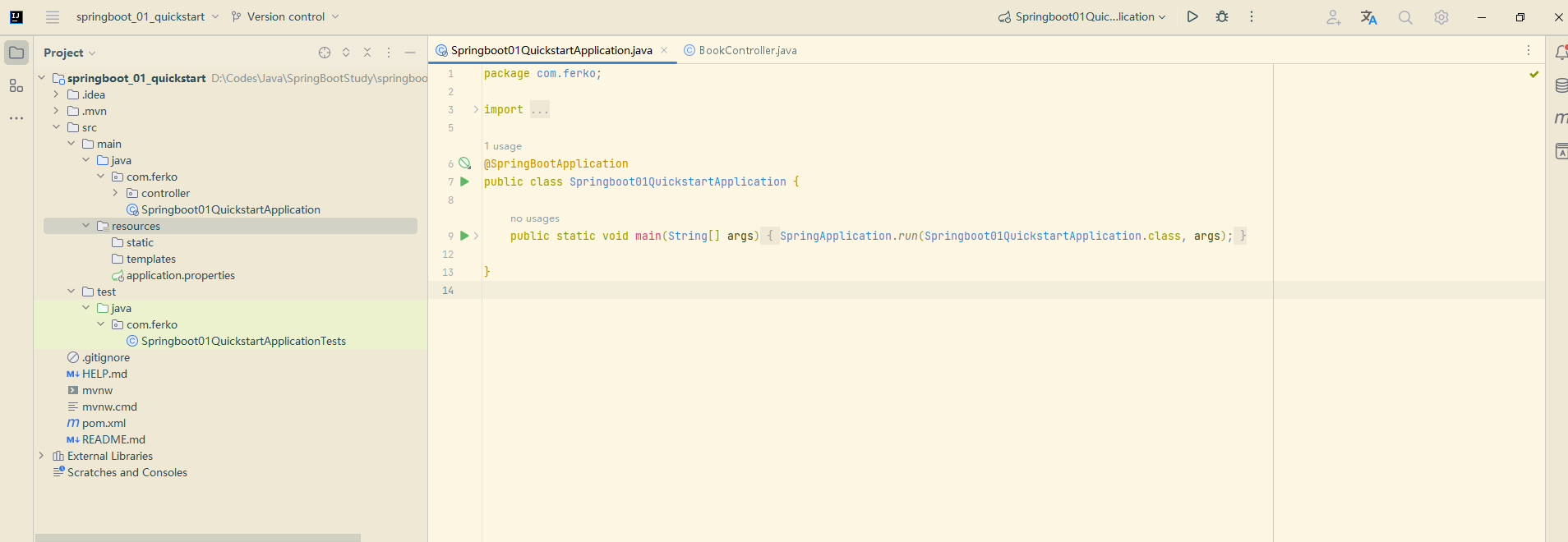Open Maven tool window icon
Viewport: 1568px width, 542px height.
click(1561, 118)
